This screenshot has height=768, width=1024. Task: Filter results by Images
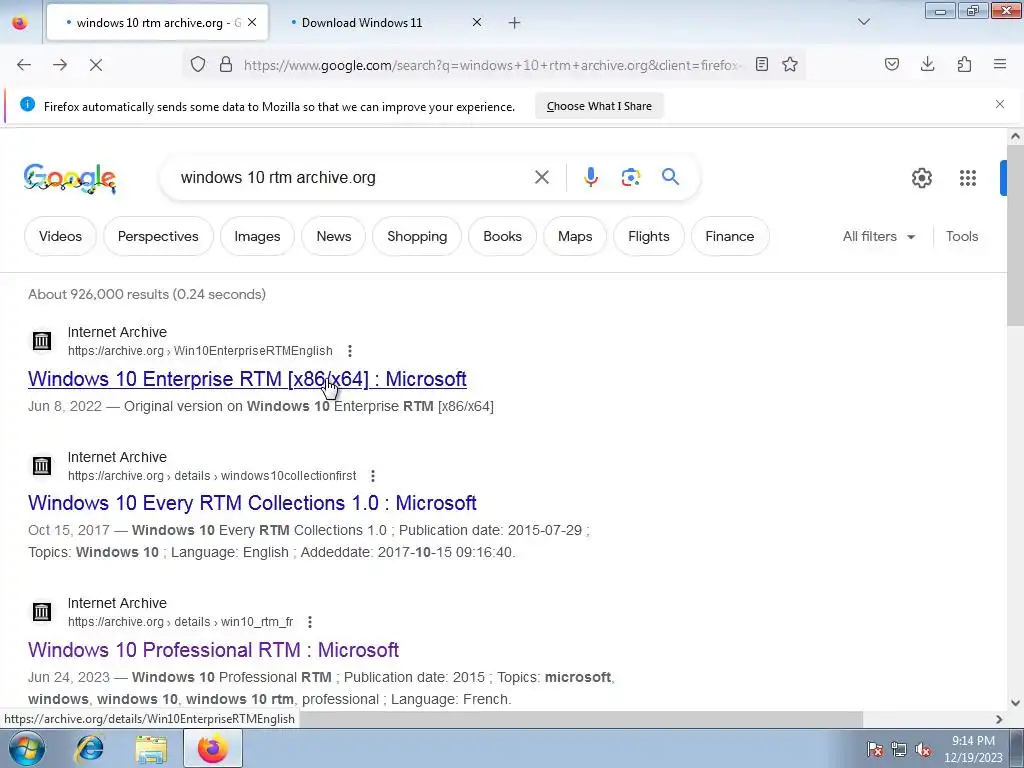click(x=257, y=236)
